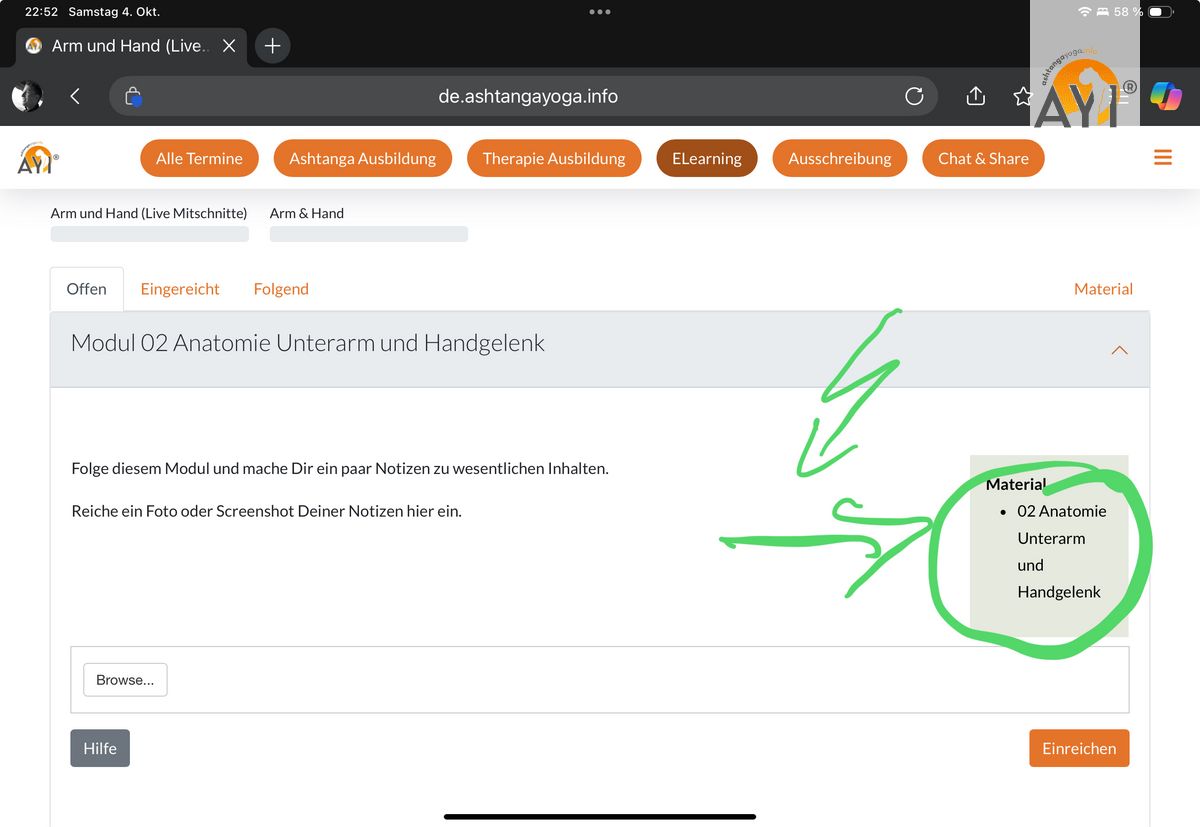This screenshot has width=1200, height=827.
Task: Switch to the Eingereicht tab
Action: 180,289
